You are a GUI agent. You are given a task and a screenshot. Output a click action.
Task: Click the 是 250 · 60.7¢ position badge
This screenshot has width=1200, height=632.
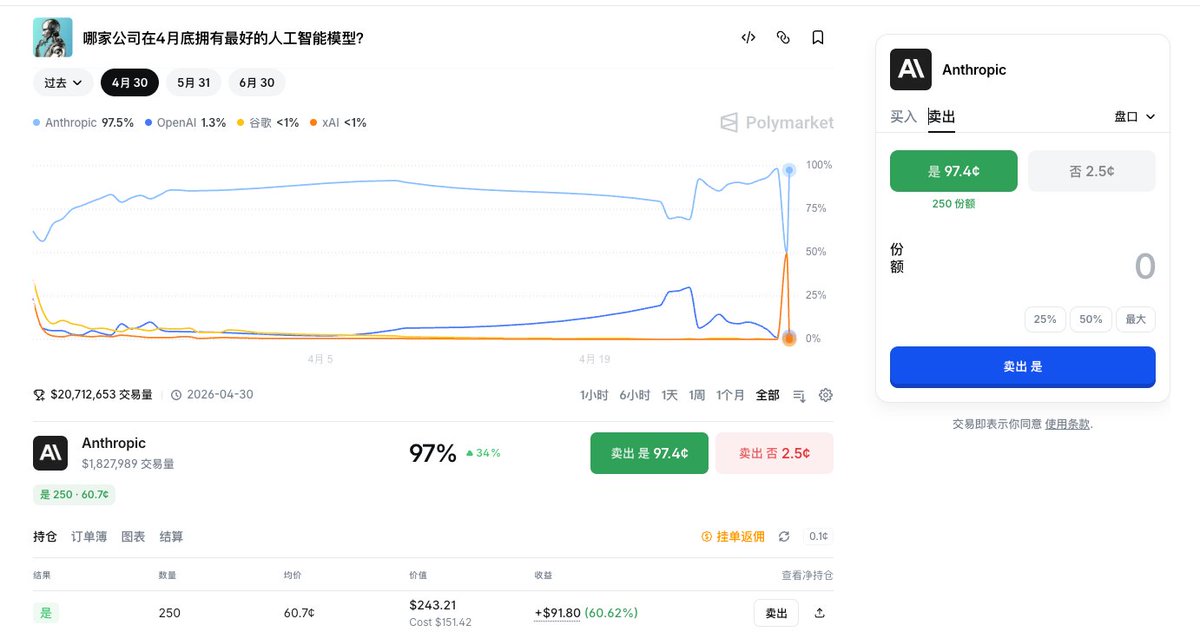(x=75, y=495)
